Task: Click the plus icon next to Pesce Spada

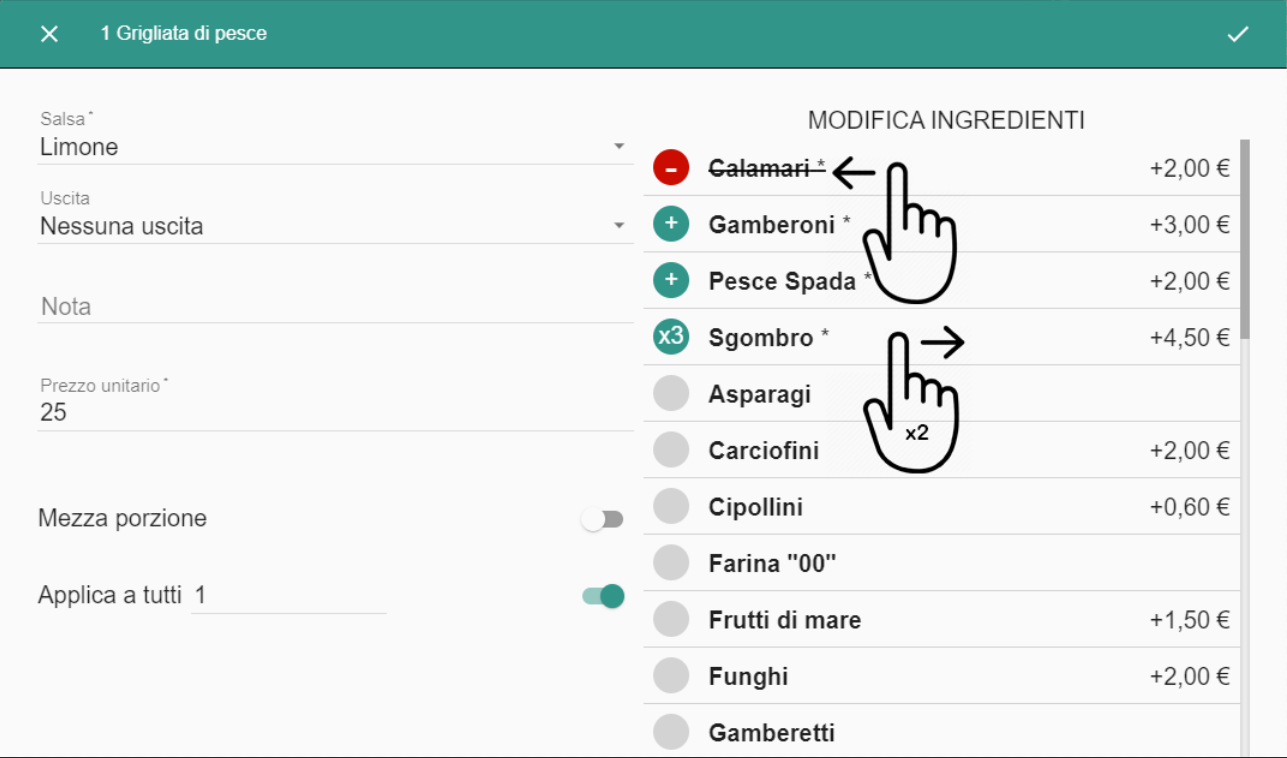Action: click(671, 281)
